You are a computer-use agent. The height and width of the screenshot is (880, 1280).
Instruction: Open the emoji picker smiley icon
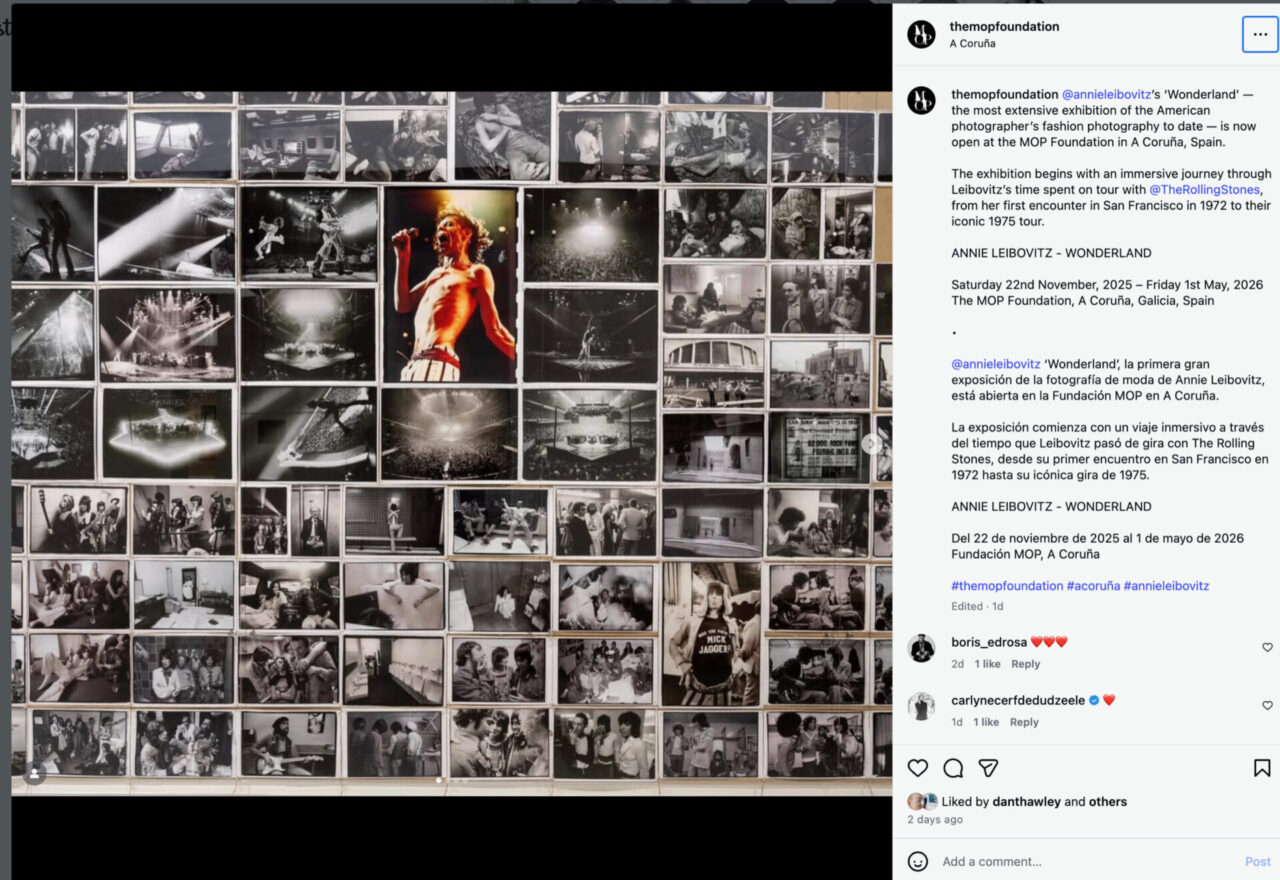point(916,861)
